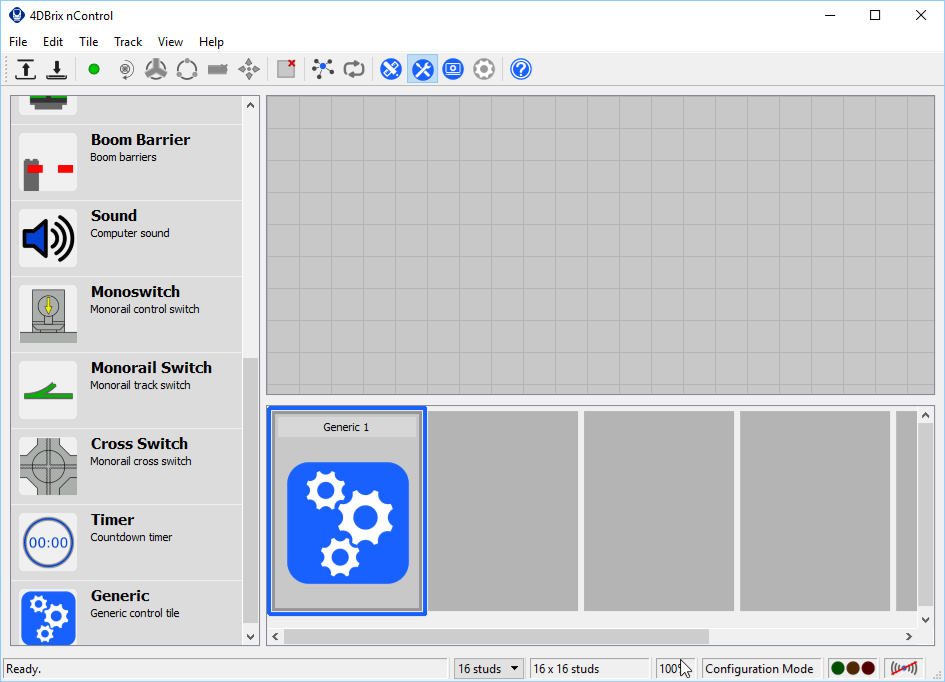Select the Generic gears icon in tile list
This screenshot has height=682, width=945.
(48, 617)
